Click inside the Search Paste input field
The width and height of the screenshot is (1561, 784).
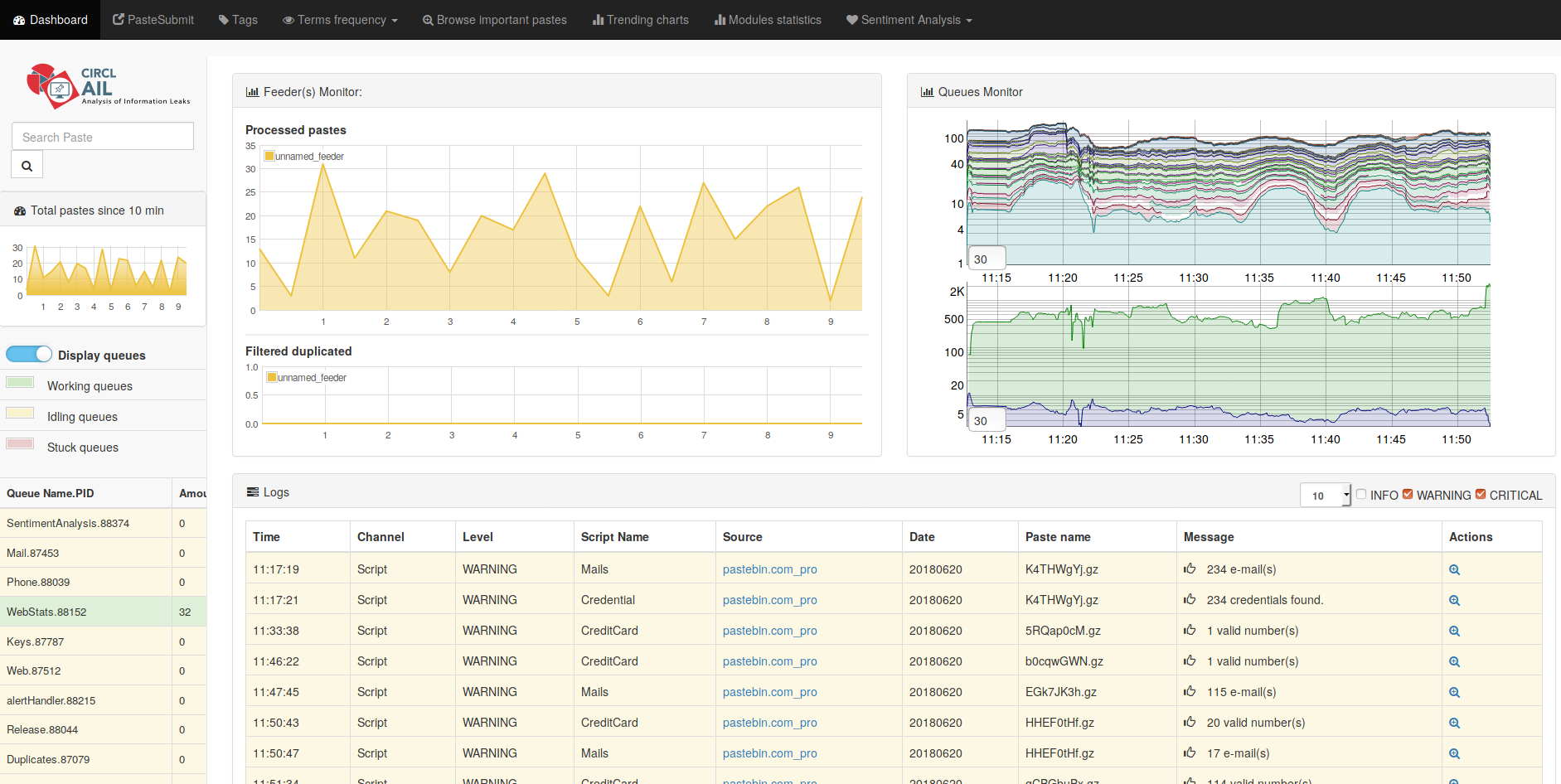point(101,136)
